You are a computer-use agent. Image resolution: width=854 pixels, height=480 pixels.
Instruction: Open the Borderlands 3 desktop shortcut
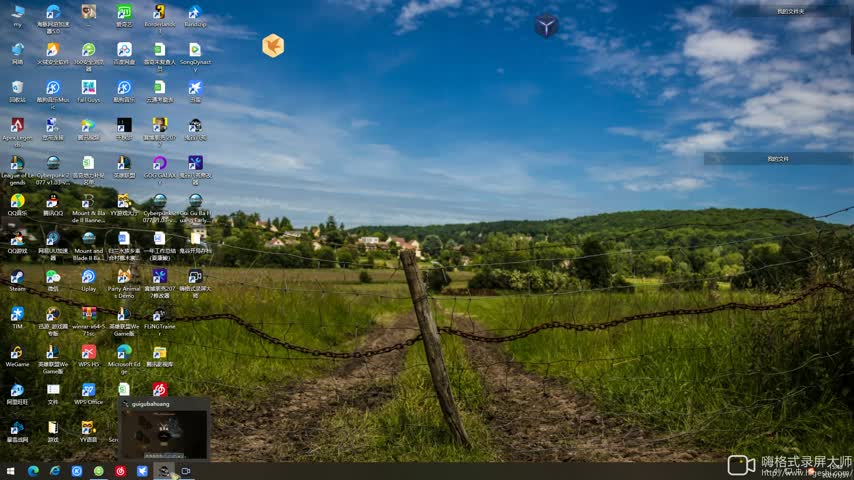click(159, 13)
